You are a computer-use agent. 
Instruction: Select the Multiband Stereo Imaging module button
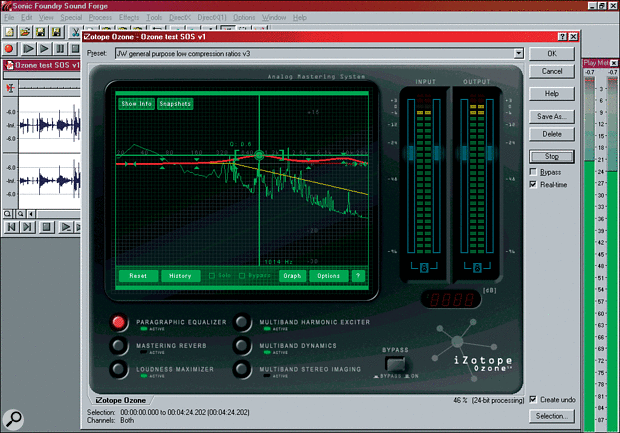242,369
